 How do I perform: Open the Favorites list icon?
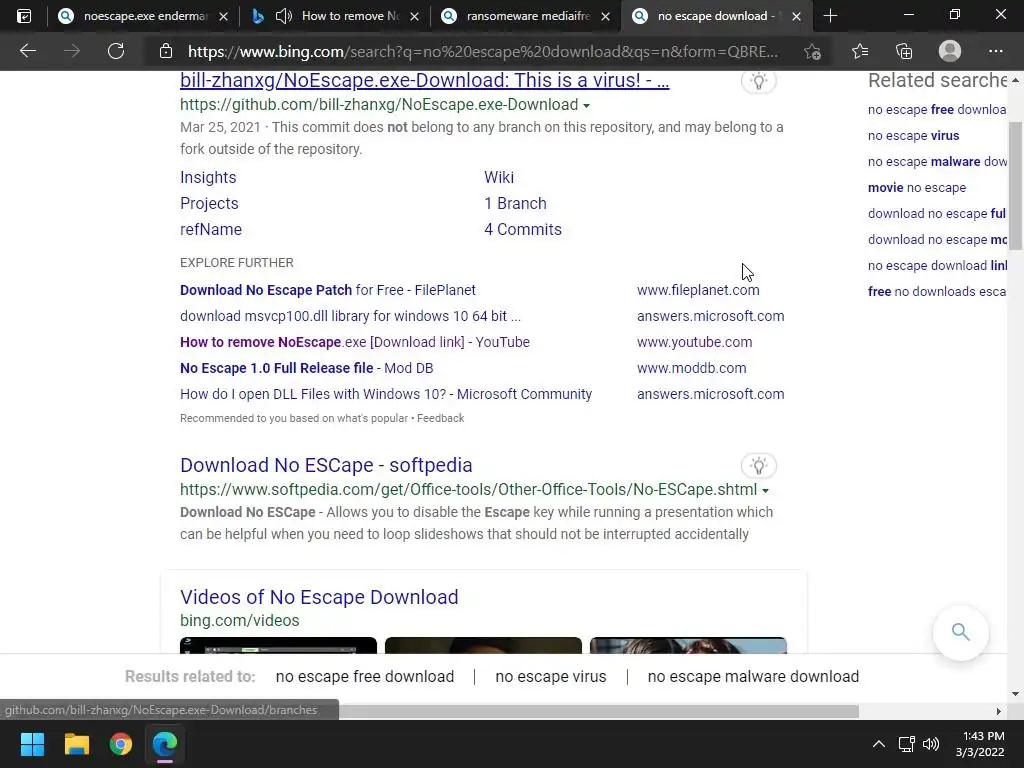(x=860, y=51)
